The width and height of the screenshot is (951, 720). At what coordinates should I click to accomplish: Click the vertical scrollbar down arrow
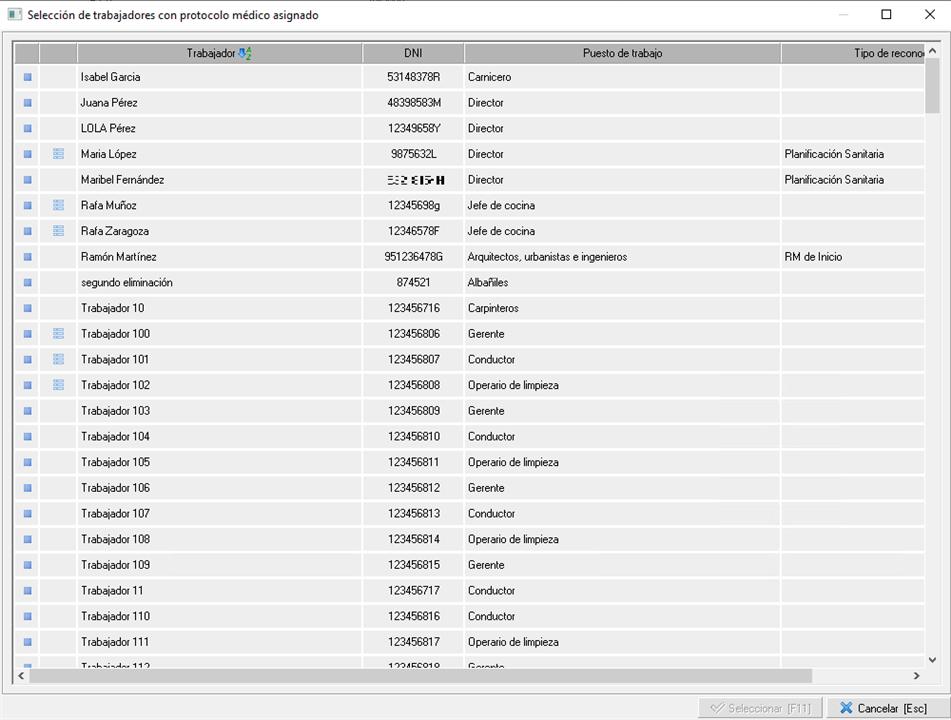pos(932,660)
